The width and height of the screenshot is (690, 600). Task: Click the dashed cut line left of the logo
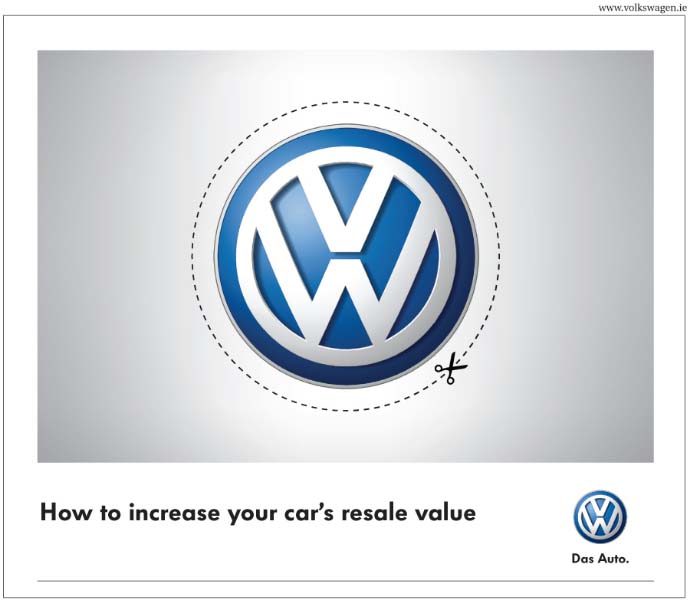pyautogui.click(x=191, y=256)
